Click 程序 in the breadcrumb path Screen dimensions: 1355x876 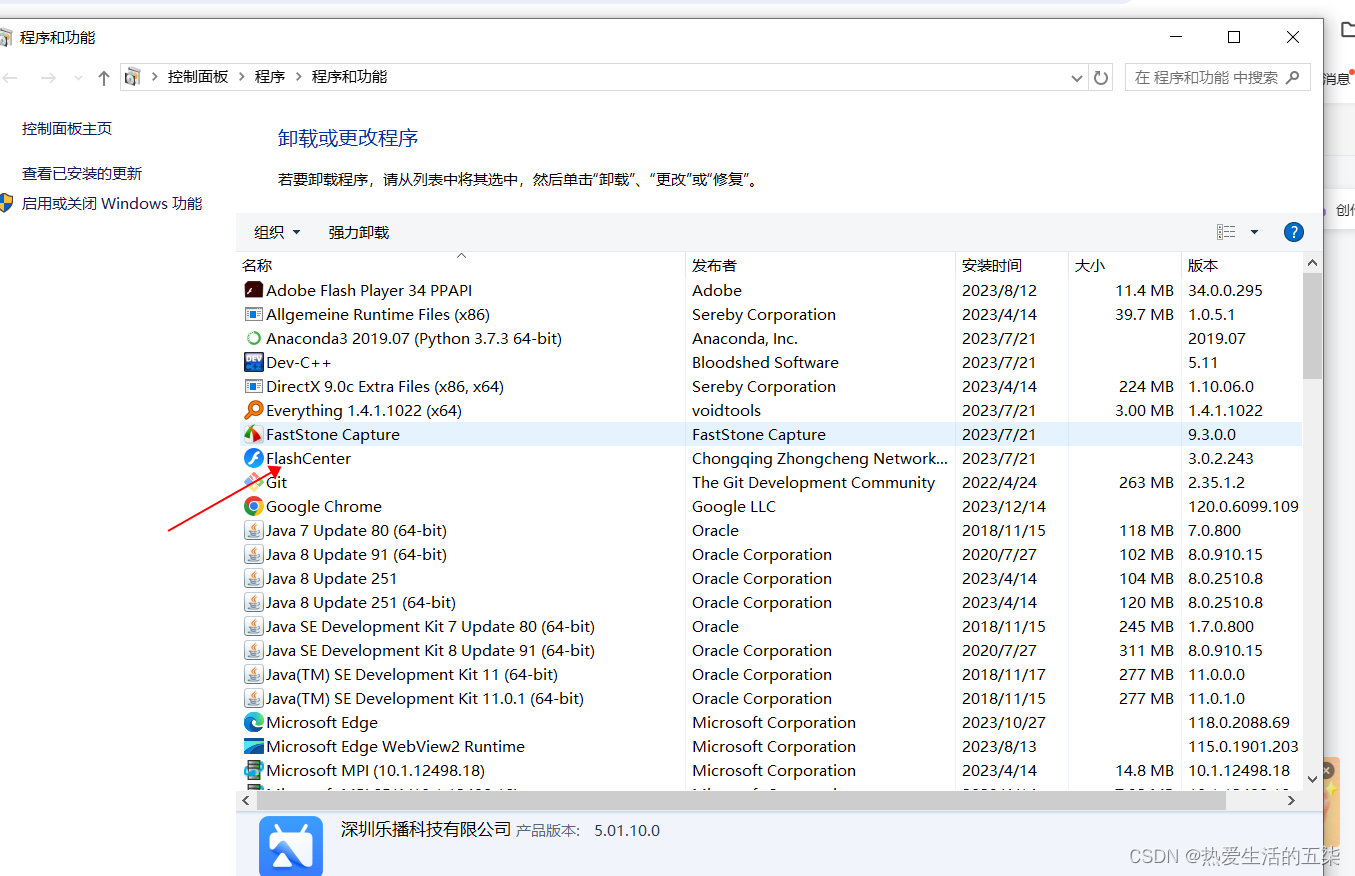[x=270, y=77]
